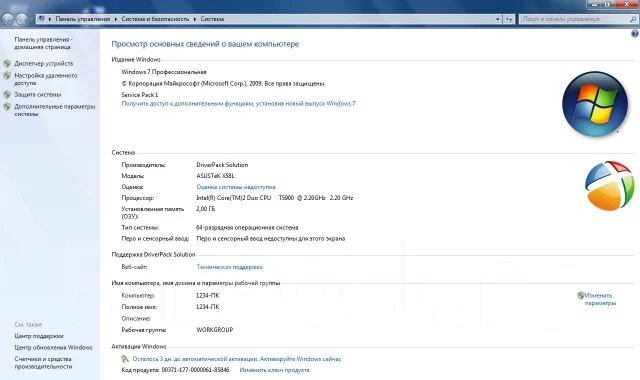Click the Control Panel icon in address bar
This screenshot has height=380, width=640.
click(41, 19)
